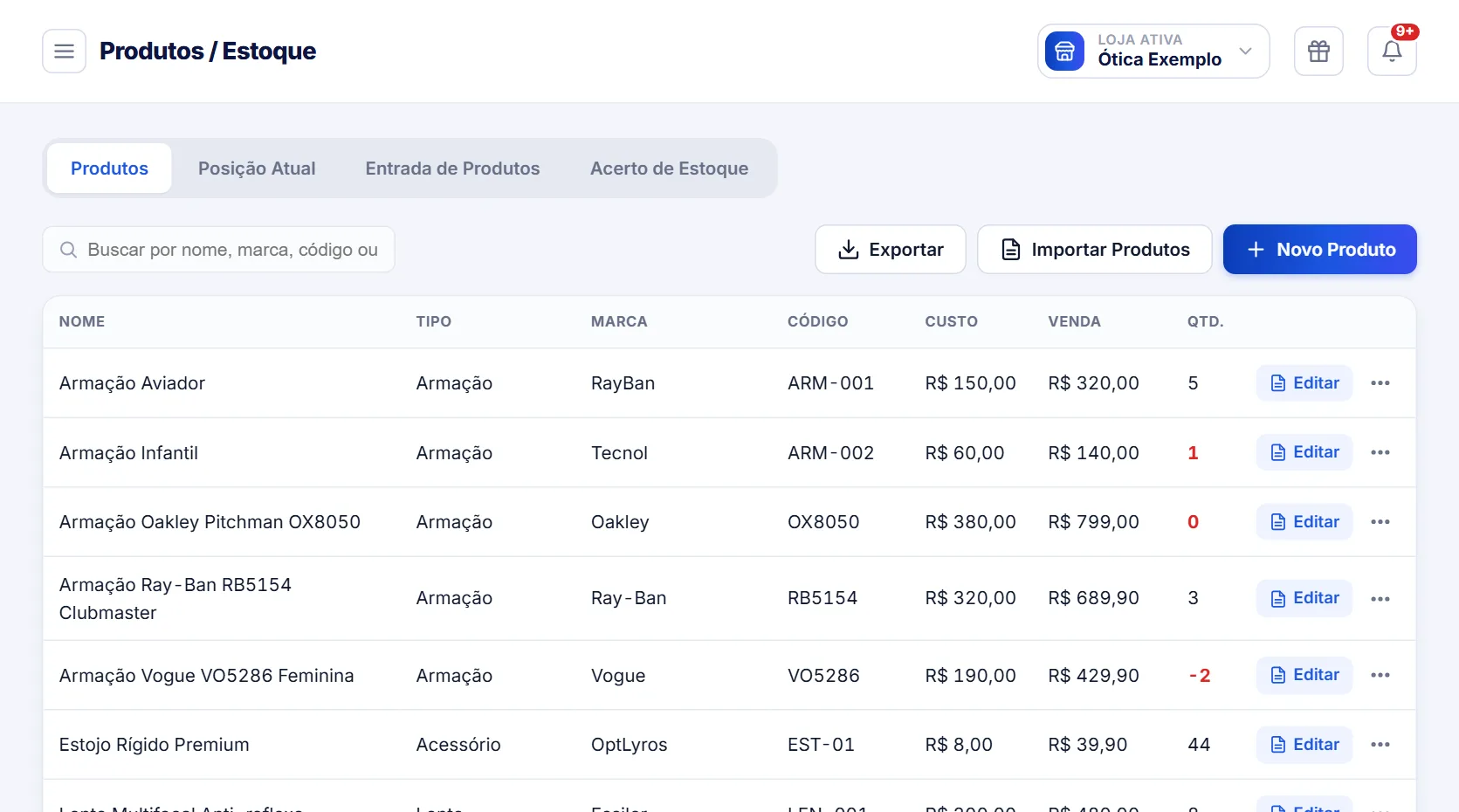Click the VENDA column header
1459x812 pixels.
(x=1075, y=321)
